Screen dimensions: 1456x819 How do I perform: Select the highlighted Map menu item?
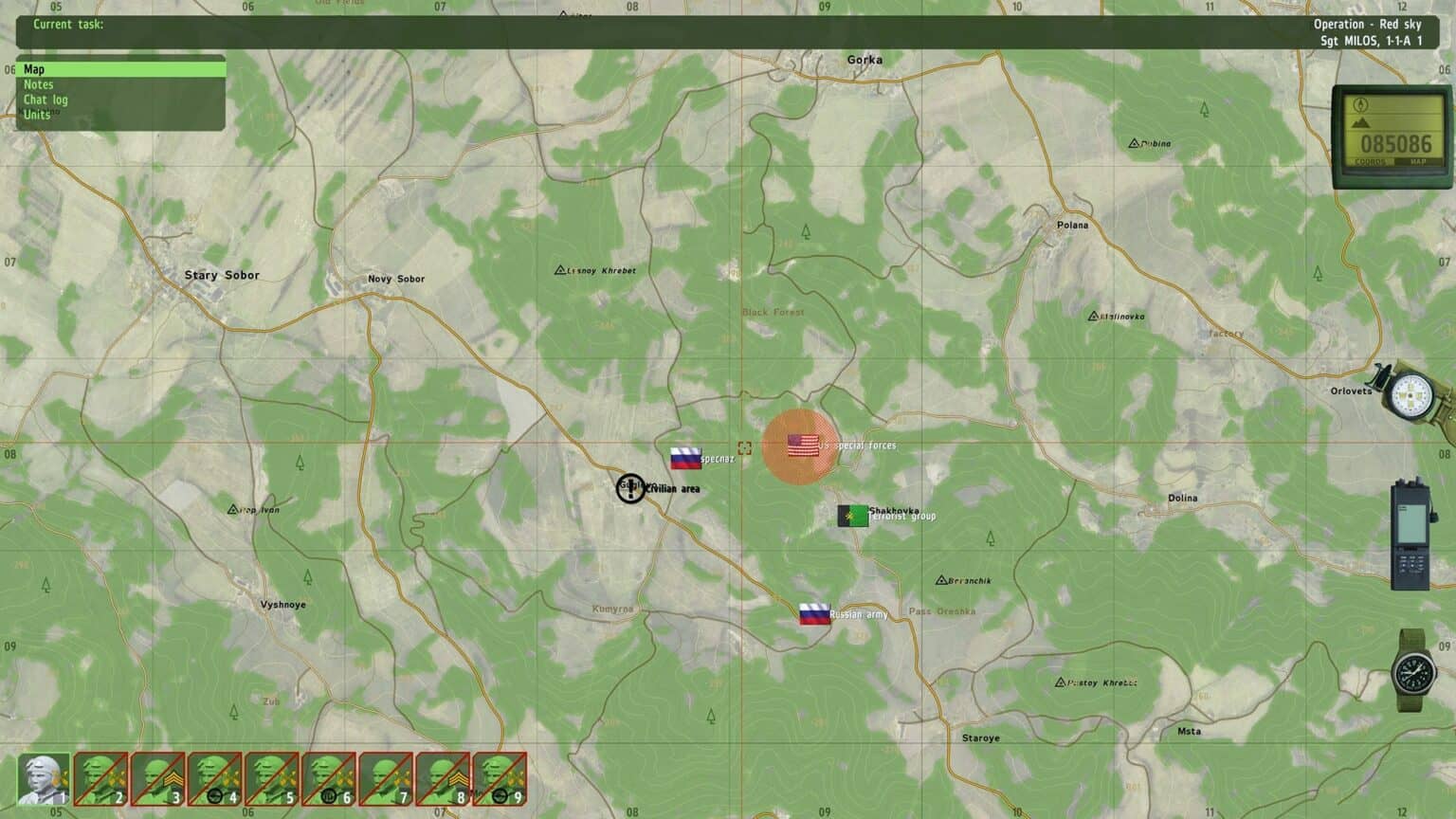(x=34, y=69)
